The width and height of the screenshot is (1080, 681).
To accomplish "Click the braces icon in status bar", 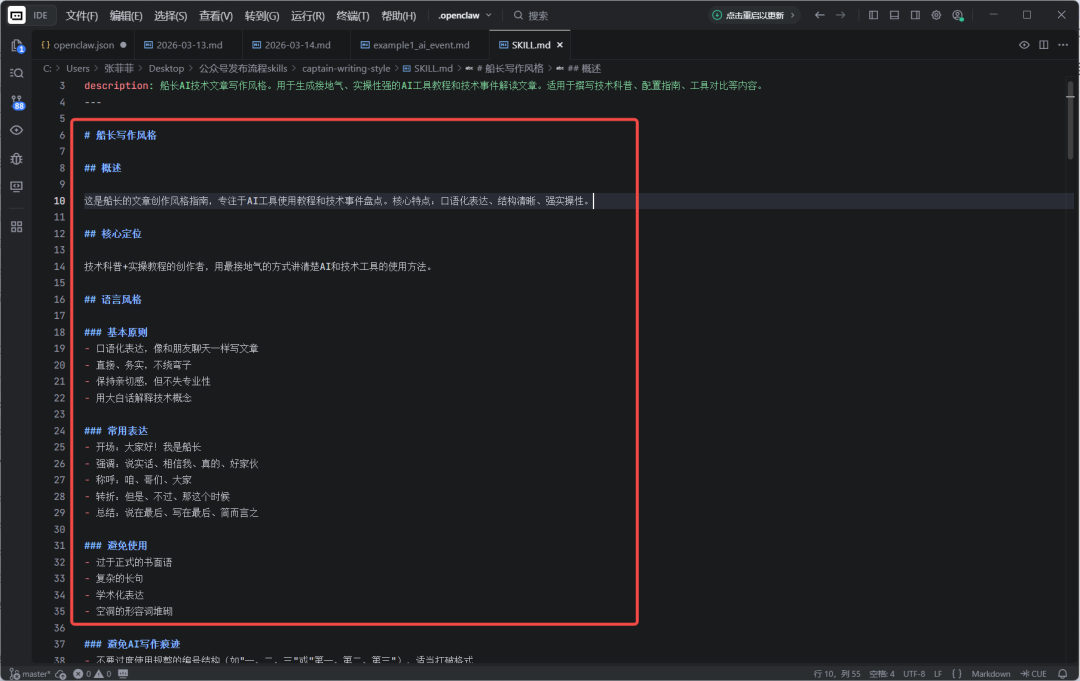I will pos(957,674).
